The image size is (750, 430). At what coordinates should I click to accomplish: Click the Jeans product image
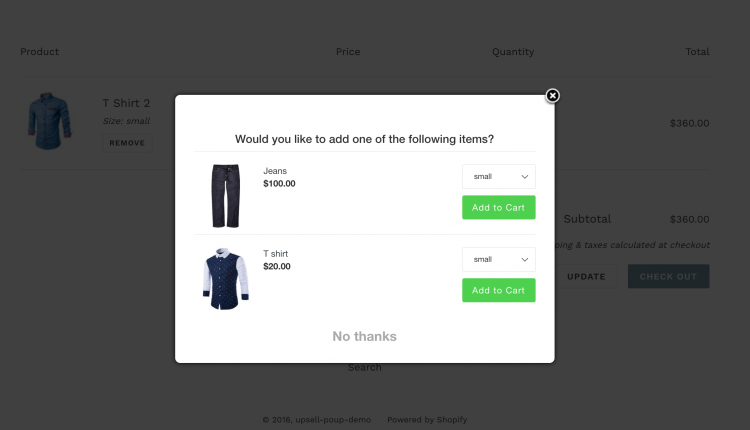pyautogui.click(x=225, y=196)
